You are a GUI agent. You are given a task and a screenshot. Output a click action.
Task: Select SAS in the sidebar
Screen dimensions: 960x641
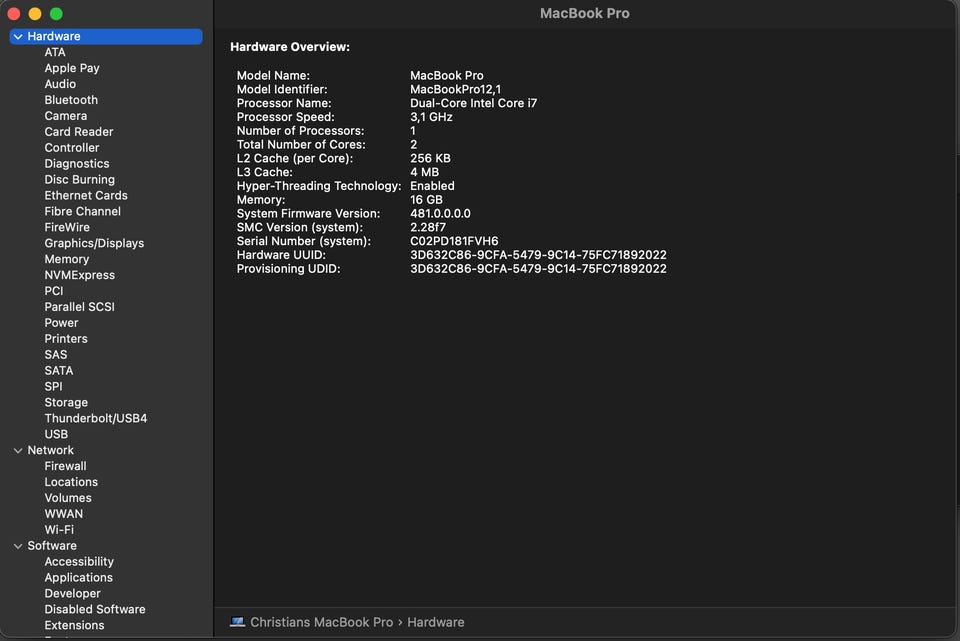click(x=56, y=354)
